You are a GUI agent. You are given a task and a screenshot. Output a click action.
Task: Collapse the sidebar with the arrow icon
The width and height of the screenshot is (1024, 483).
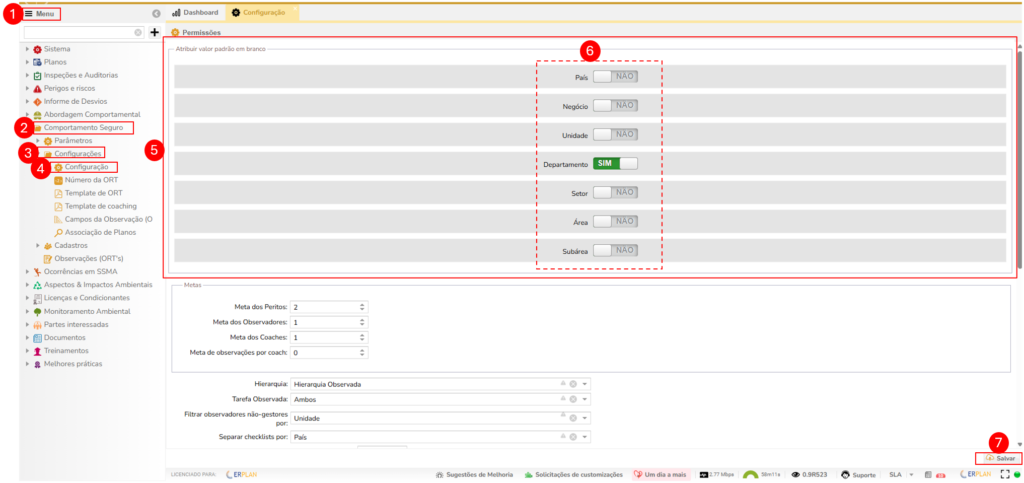(155, 13)
